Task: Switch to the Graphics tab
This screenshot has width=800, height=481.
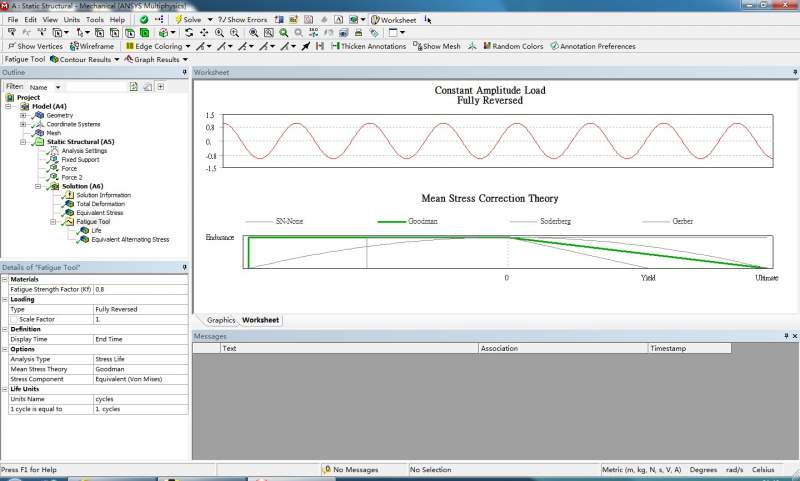Action: (x=221, y=320)
